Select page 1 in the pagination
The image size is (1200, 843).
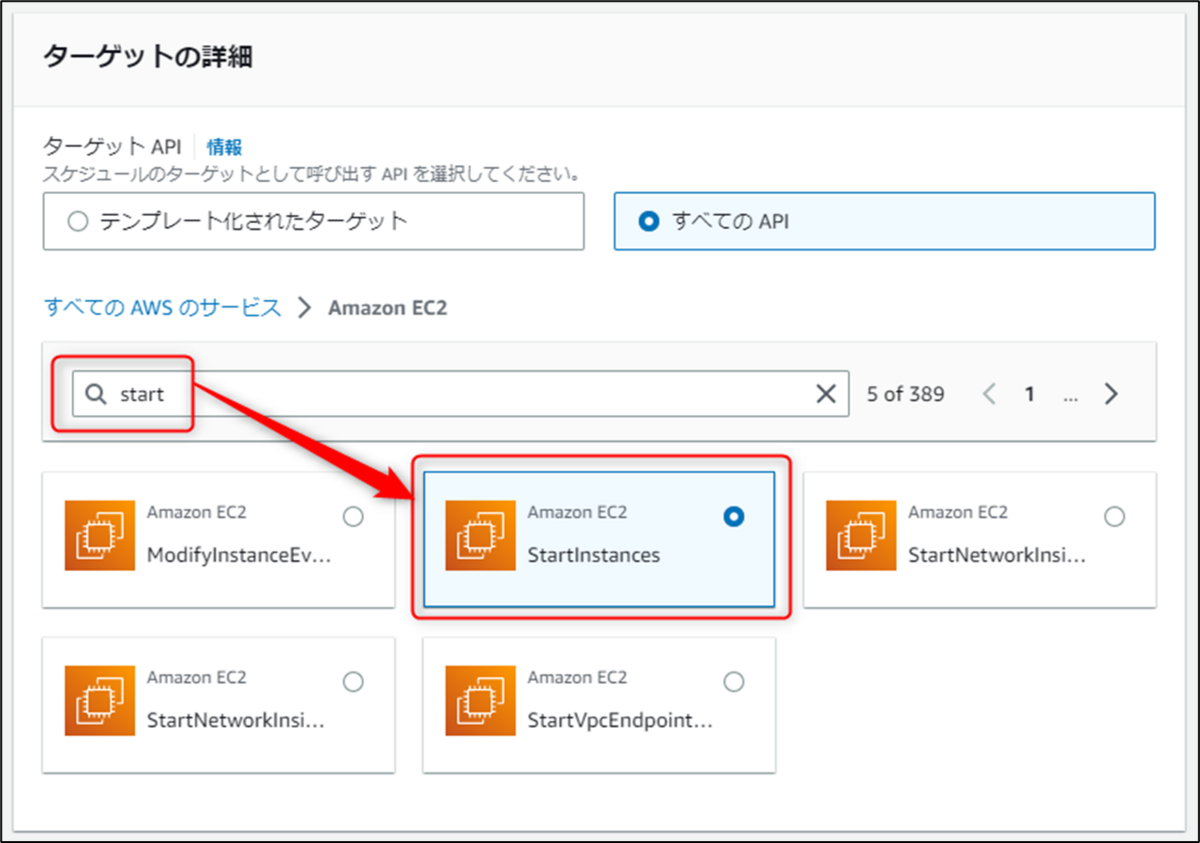[1029, 394]
